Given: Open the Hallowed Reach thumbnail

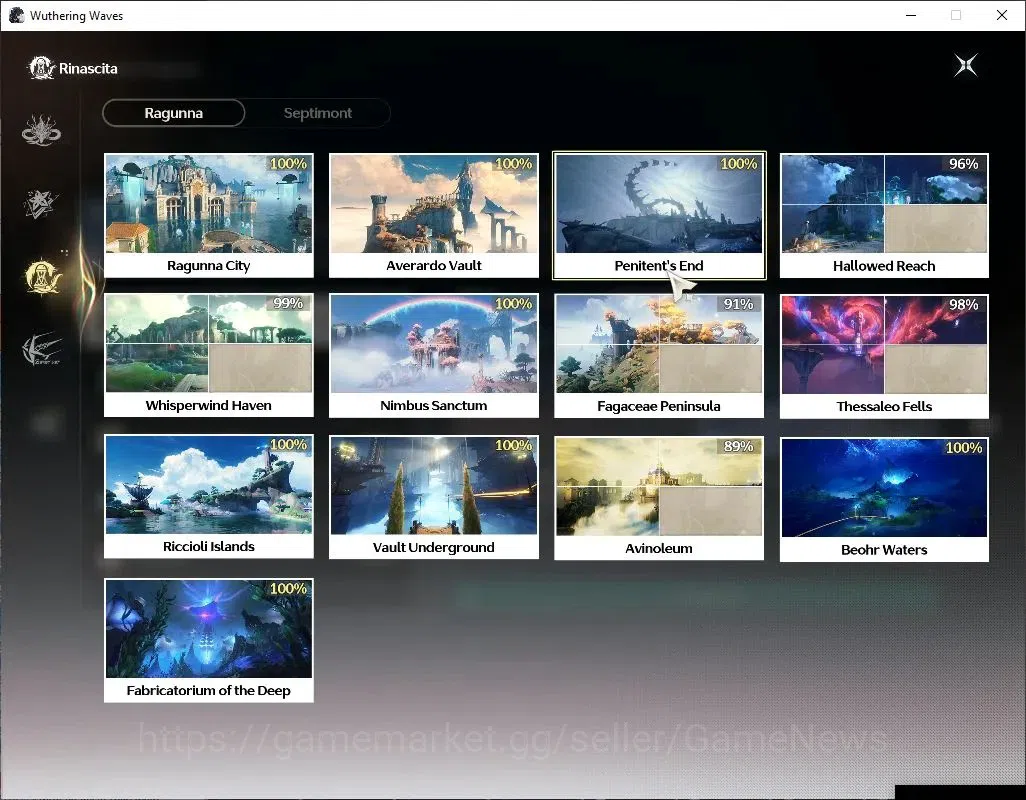Looking at the screenshot, I should point(884,203).
